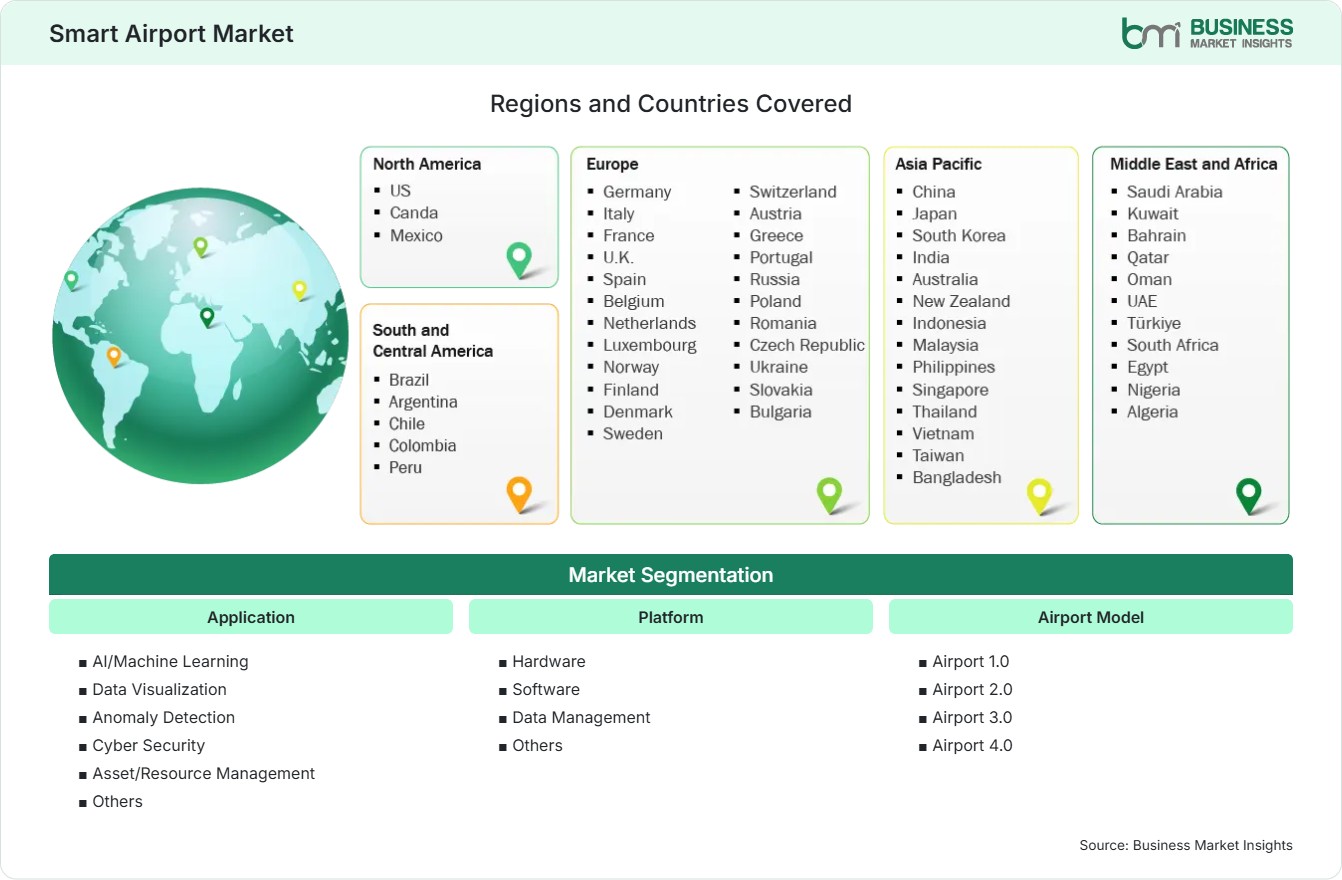This screenshot has width=1342, height=880.
Task: Select the Platform segment header
Action: pyautogui.click(x=671, y=617)
